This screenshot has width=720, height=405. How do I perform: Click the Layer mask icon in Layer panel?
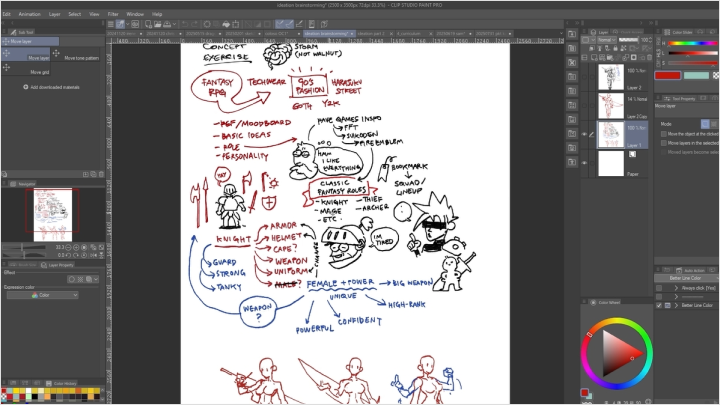634,58
